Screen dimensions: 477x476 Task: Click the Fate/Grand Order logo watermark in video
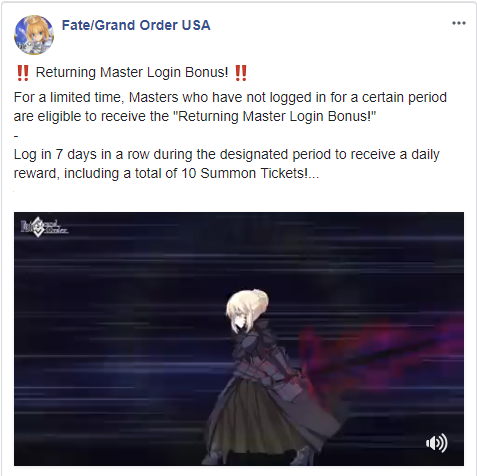[44, 227]
